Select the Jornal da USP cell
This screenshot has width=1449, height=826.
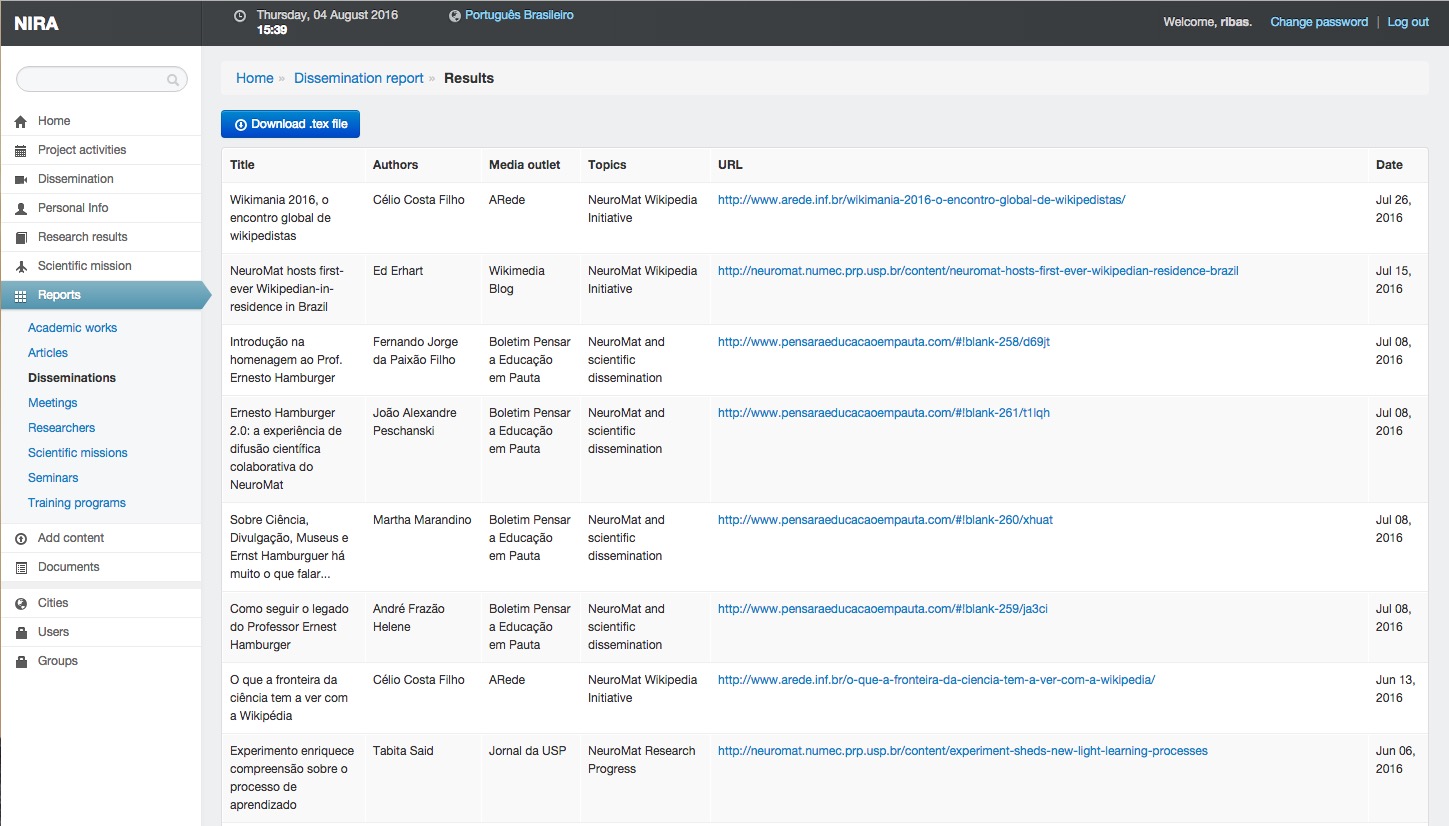[527, 751]
